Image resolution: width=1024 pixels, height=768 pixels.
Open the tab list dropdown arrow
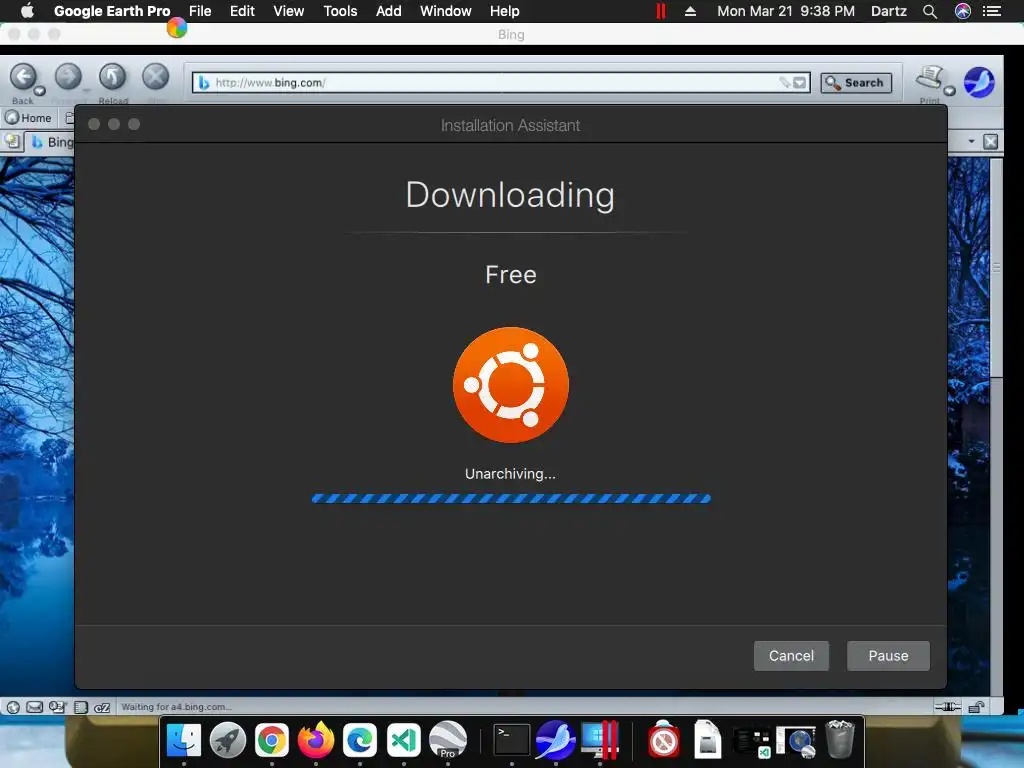971,141
